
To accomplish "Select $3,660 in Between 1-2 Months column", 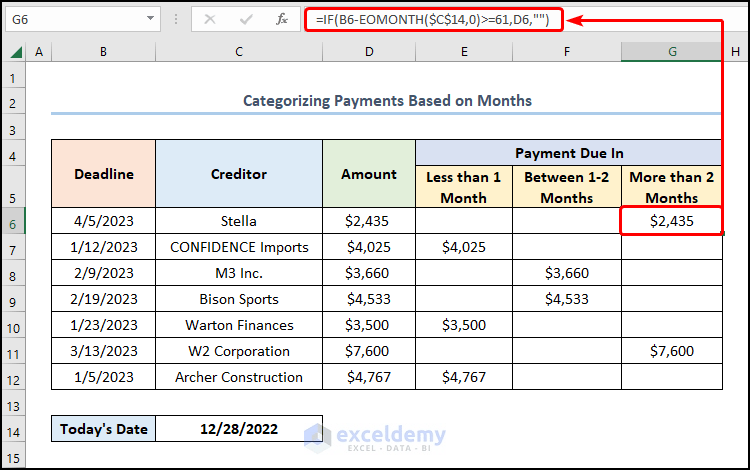I will [567, 273].
